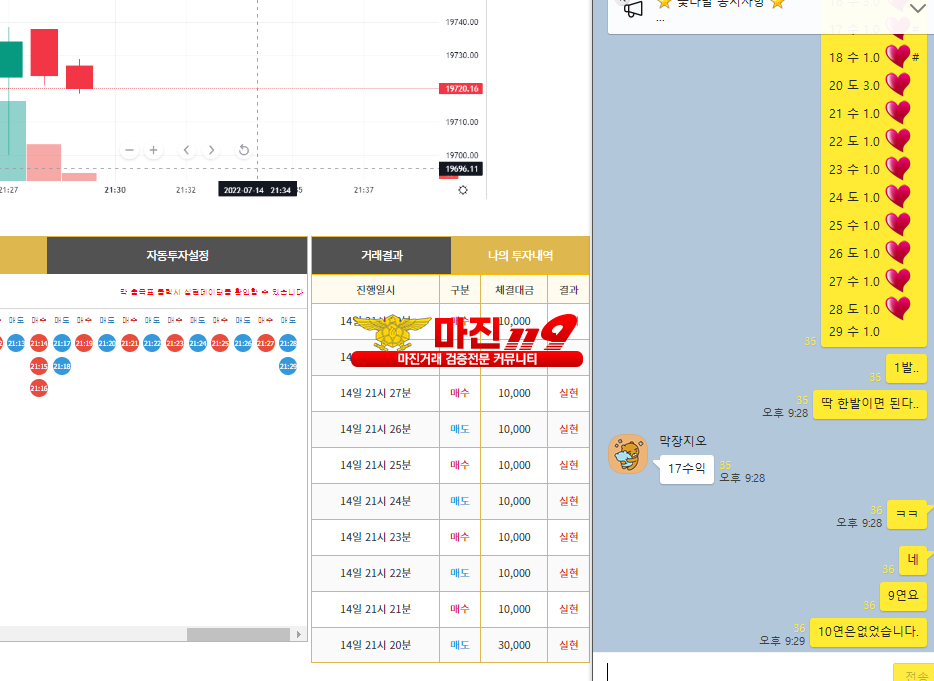This screenshot has height=681, width=934.
Task: Select the red 21:27 result circle
Action: tap(266, 343)
